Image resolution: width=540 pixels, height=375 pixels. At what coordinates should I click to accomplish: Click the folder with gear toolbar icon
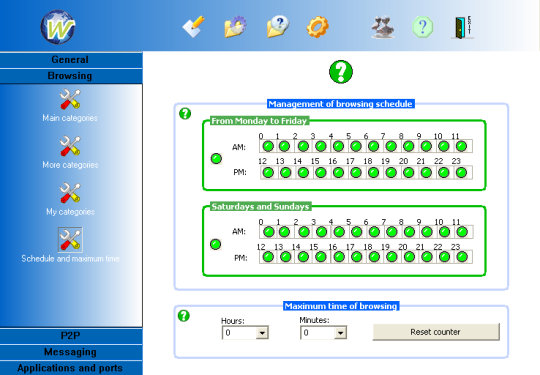pyautogui.click(x=236, y=27)
